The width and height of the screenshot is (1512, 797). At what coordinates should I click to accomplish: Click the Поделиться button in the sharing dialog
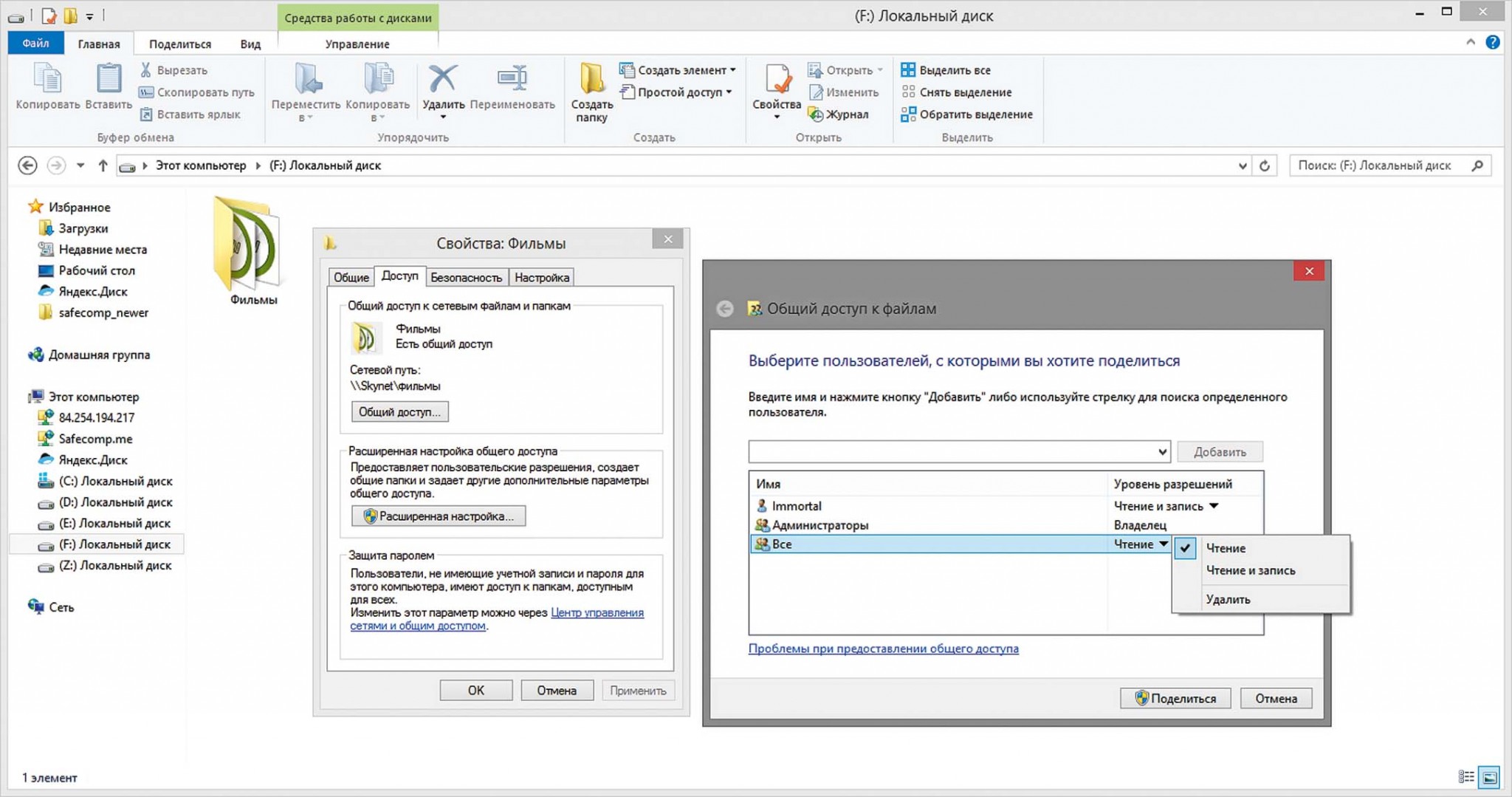pyautogui.click(x=1175, y=698)
